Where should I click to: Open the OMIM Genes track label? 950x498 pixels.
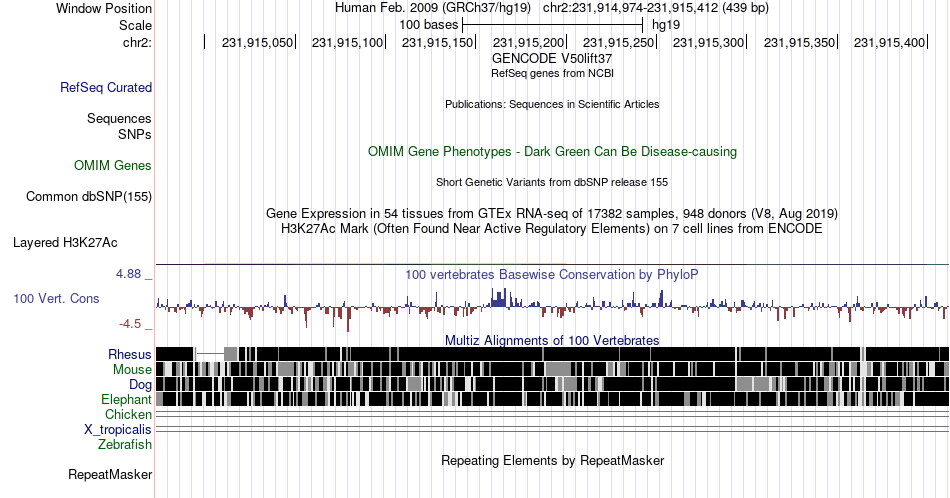point(113,165)
